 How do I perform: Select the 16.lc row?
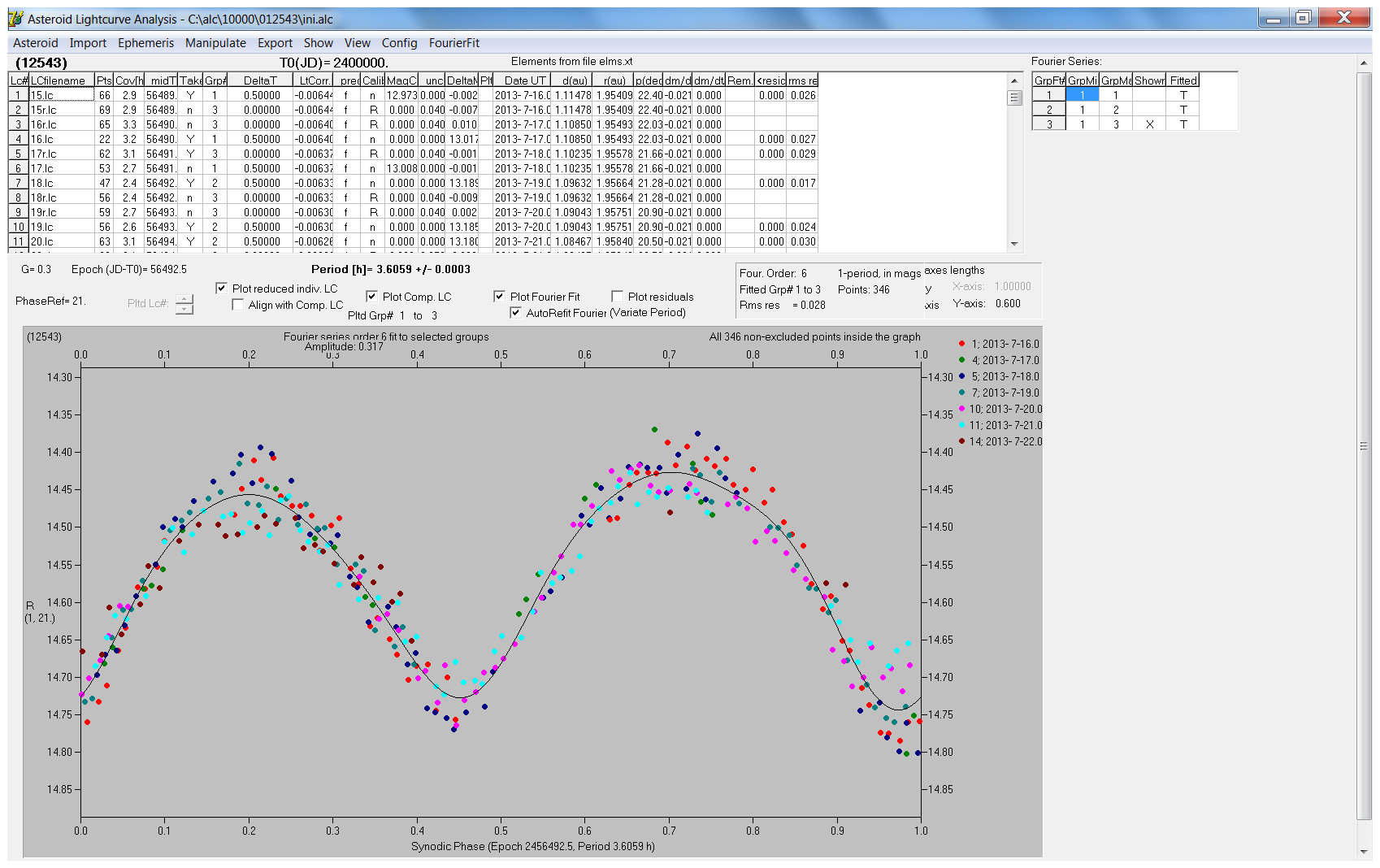tap(413, 139)
